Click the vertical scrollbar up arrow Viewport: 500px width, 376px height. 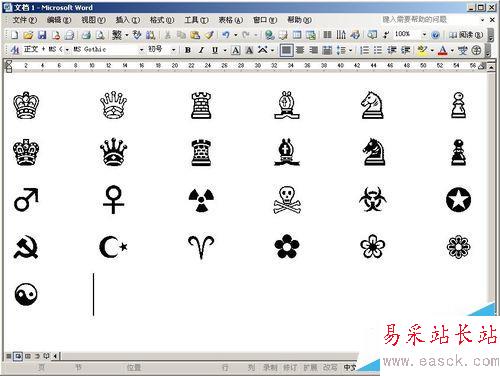pyautogui.click(x=491, y=67)
